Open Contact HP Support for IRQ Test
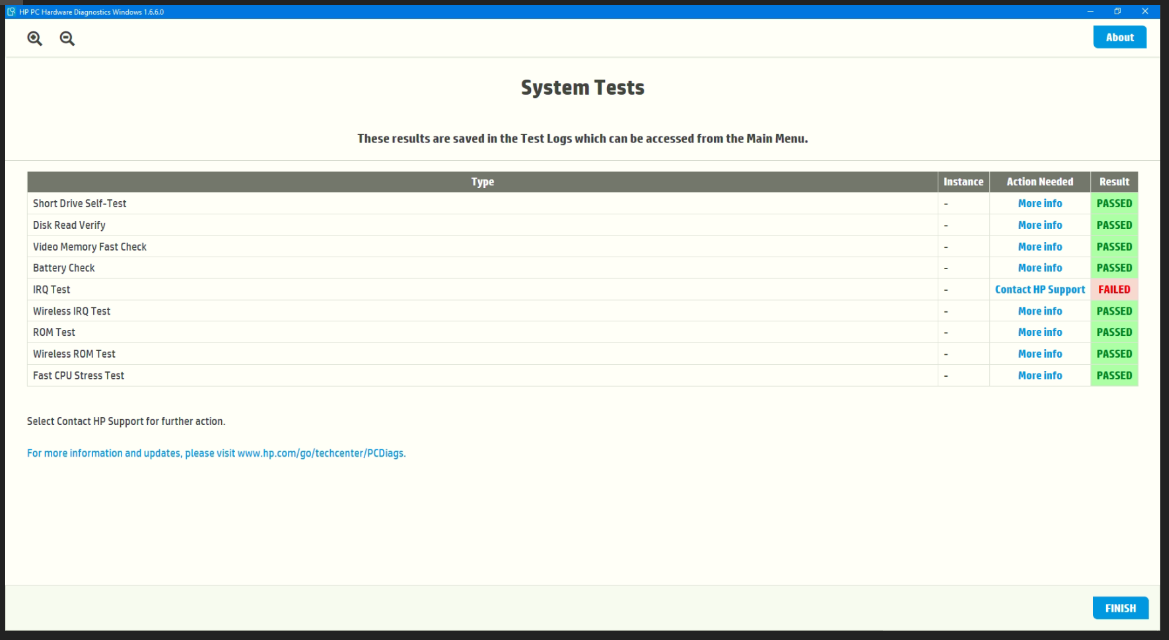Screen dimensions: 1169x640 point(1040,289)
